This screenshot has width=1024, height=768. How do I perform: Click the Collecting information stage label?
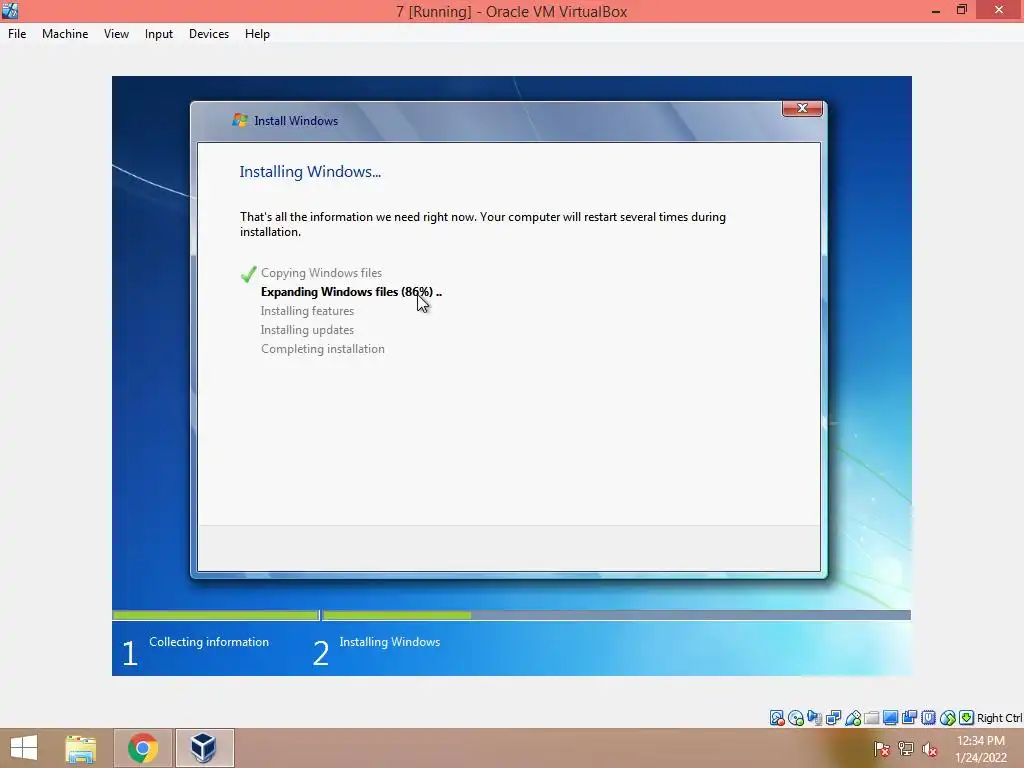coord(209,642)
